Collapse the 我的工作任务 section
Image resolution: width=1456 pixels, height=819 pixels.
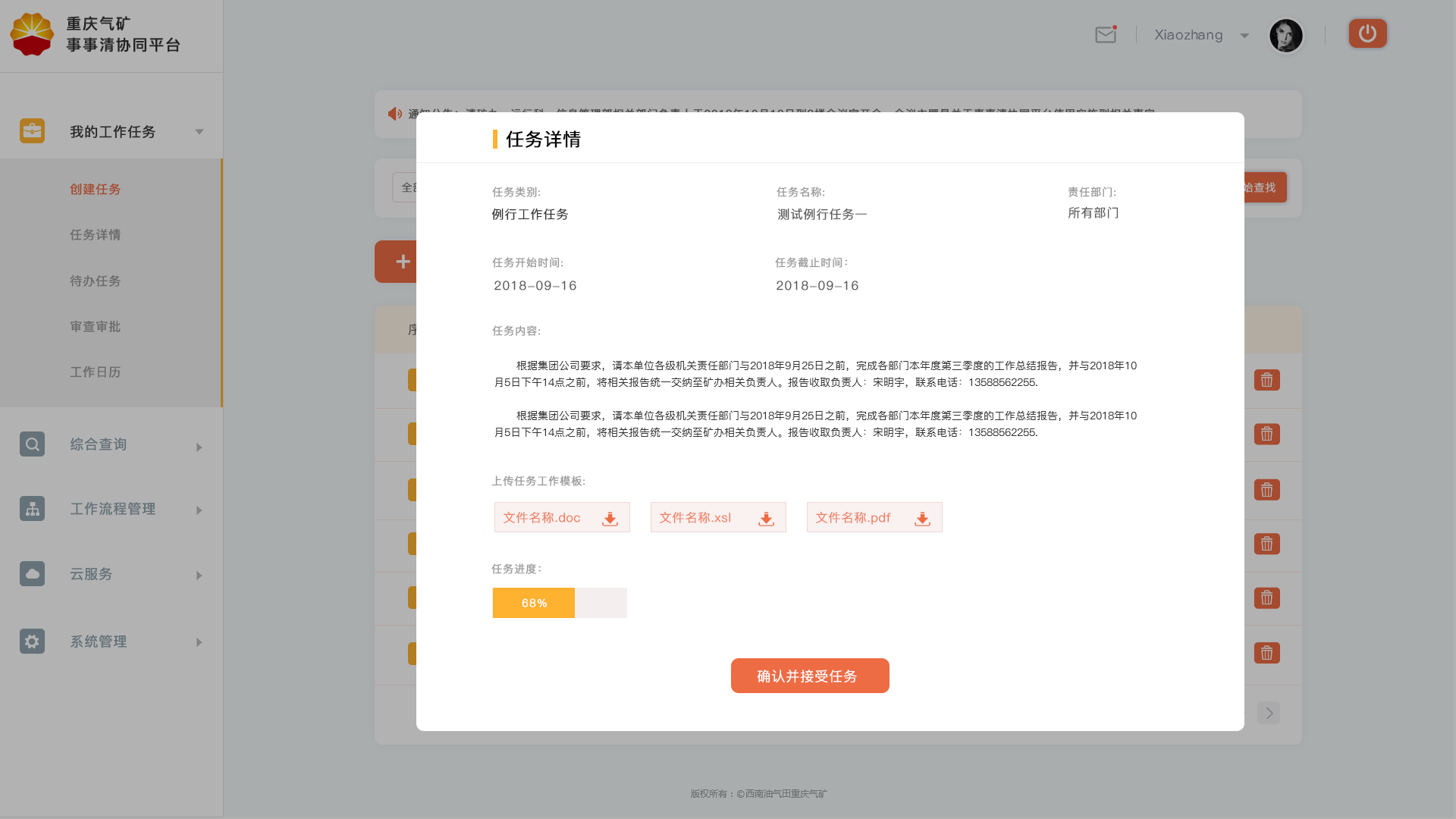pyautogui.click(x=199, y=131)
